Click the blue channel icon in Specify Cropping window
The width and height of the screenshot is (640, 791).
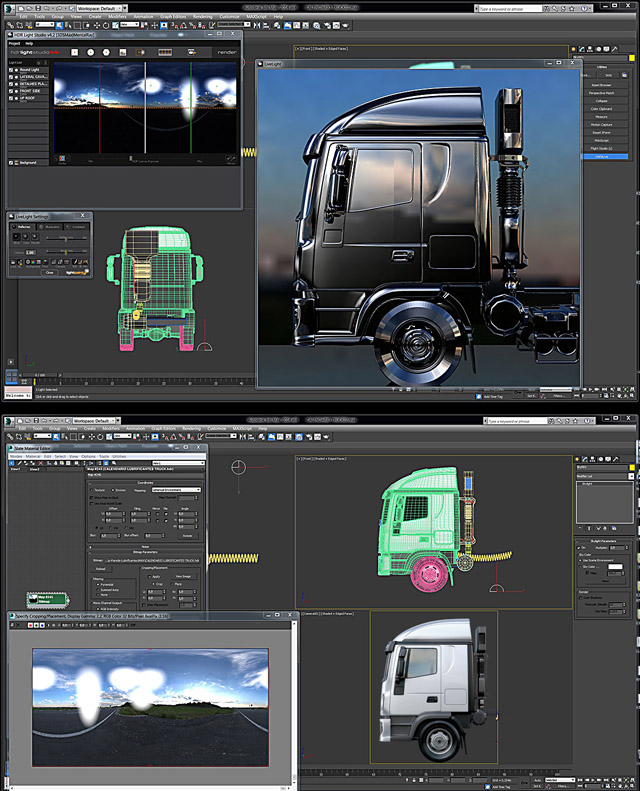tap(42, 625)
